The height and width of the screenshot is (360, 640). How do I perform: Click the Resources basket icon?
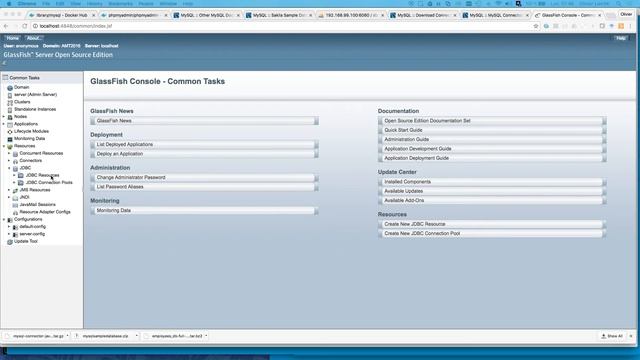[10, 146]
